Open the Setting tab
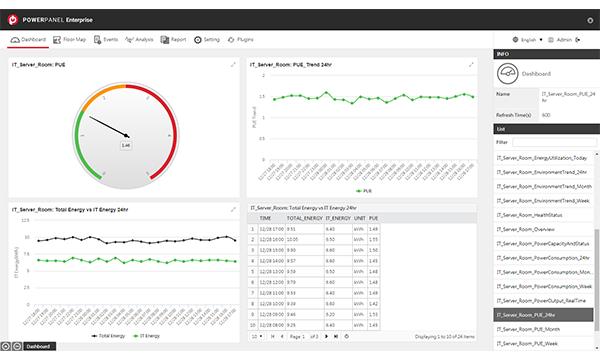Image resolution: width=600 pixels, height=360 pixels. (207, 39)
